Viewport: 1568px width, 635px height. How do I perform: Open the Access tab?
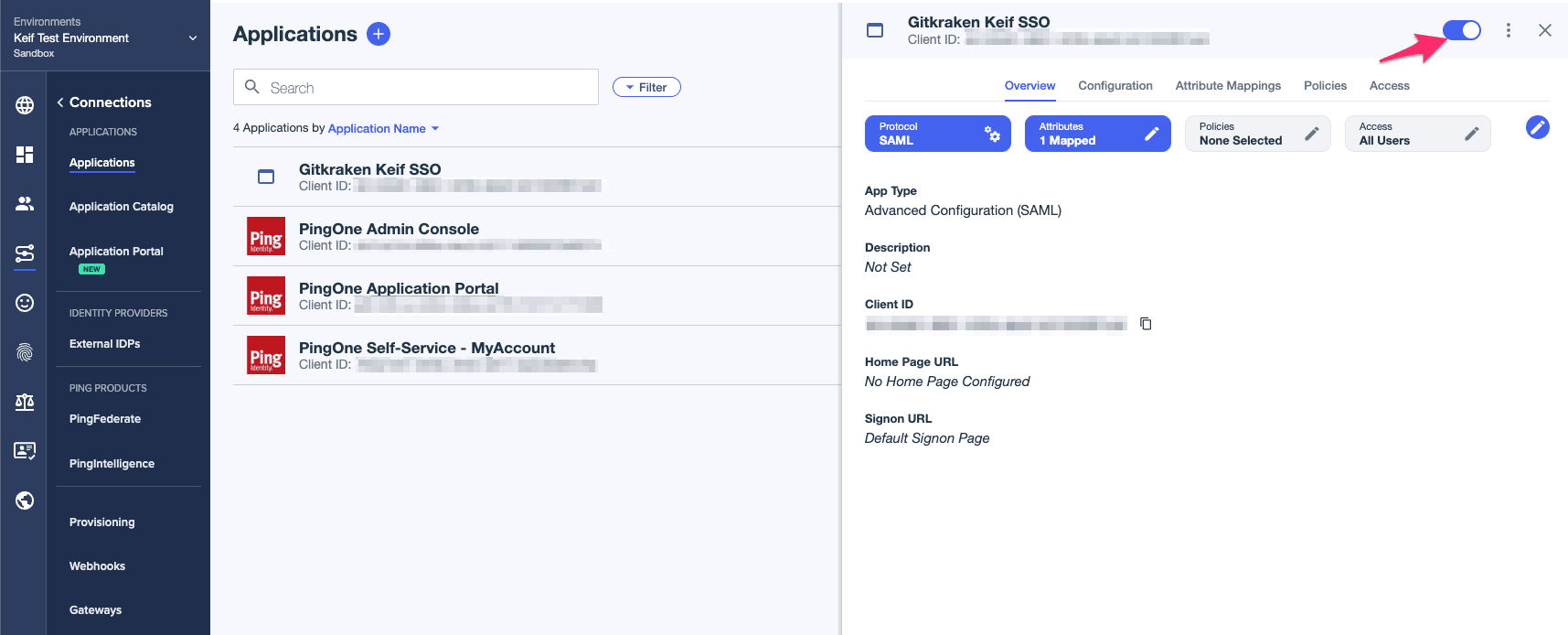[1390, 86]
